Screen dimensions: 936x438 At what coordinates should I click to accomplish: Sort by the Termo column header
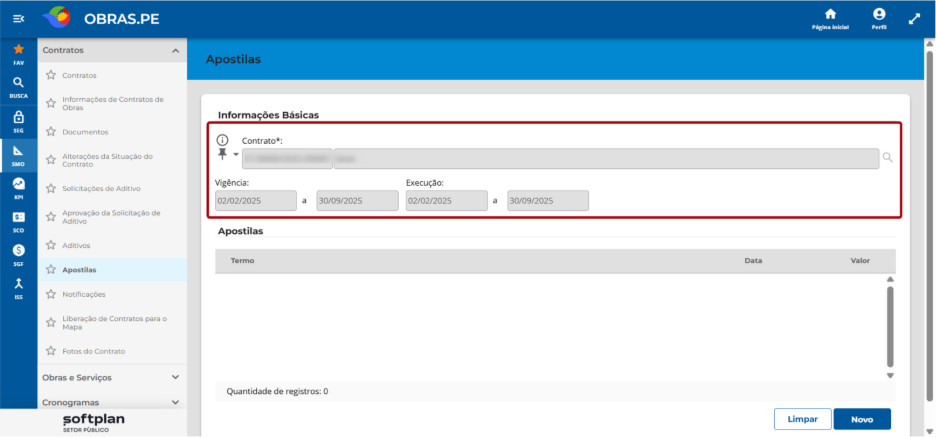[242, 261]
